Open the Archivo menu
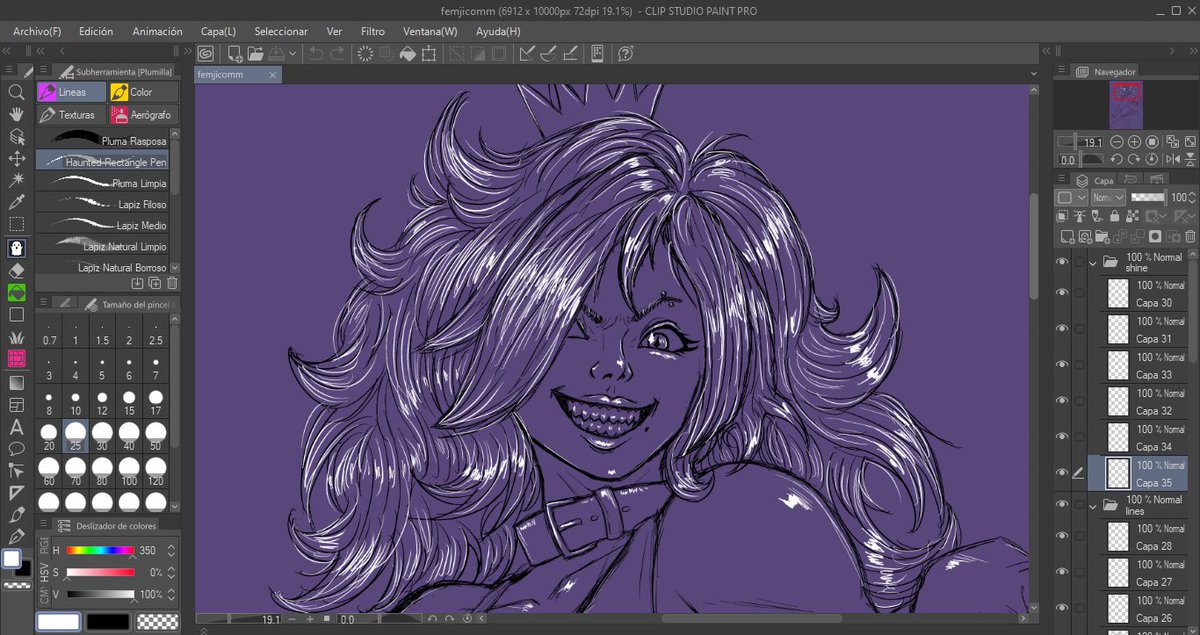This screenshot has width=1200, height=635. coord(37,31)
